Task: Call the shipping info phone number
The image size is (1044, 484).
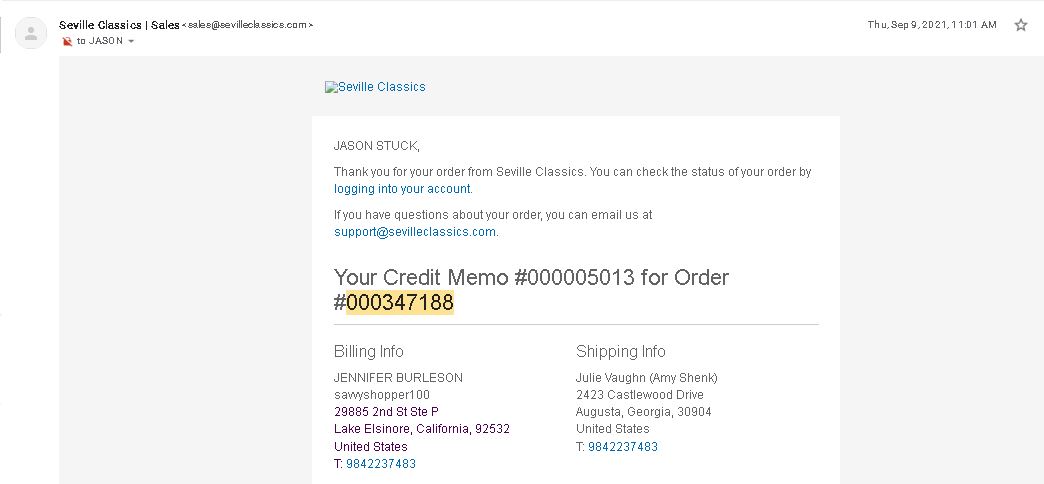Action: pos(623,447)
